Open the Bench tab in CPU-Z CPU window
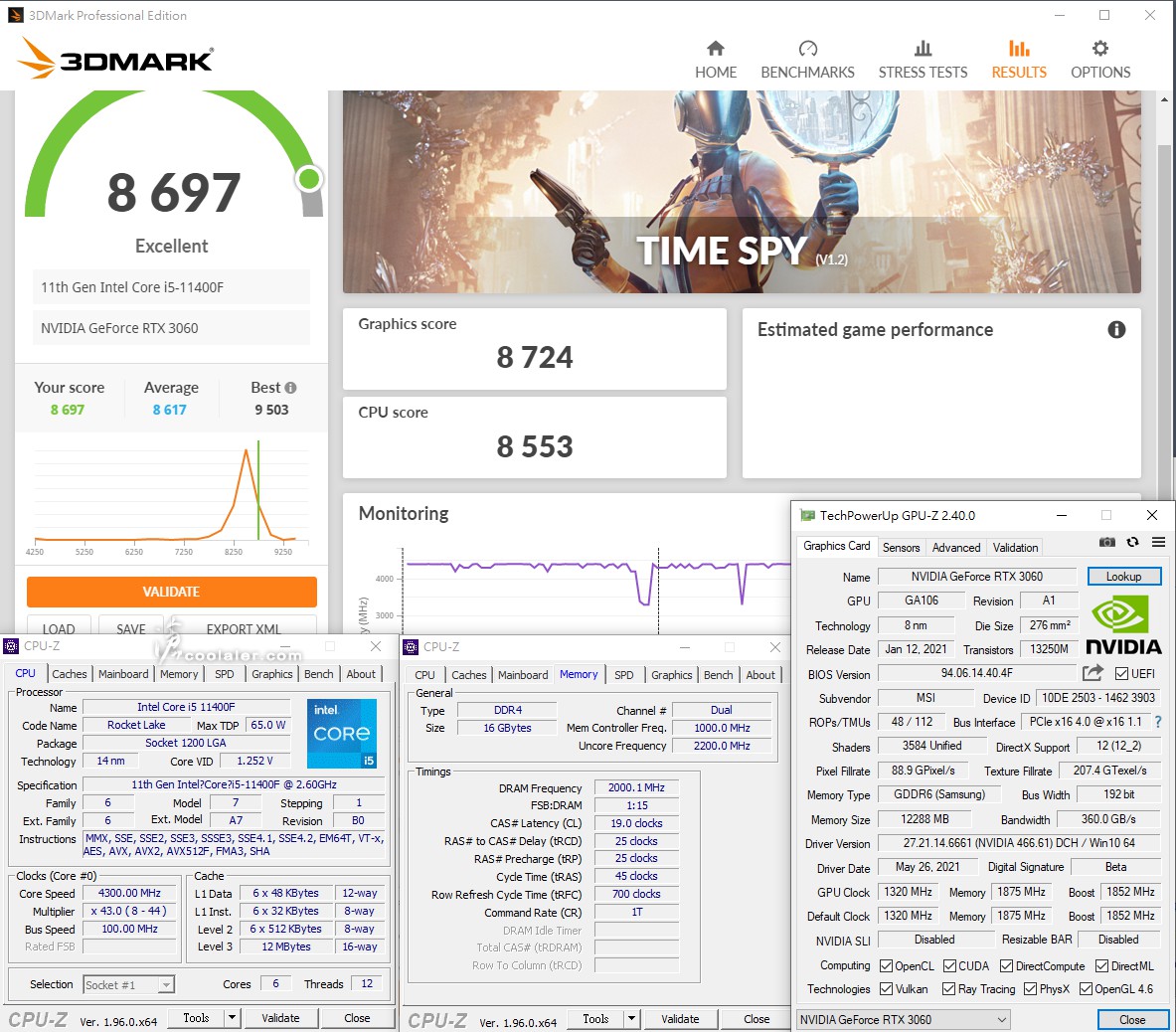The image size is (1176, 1032). coord(319,674)
